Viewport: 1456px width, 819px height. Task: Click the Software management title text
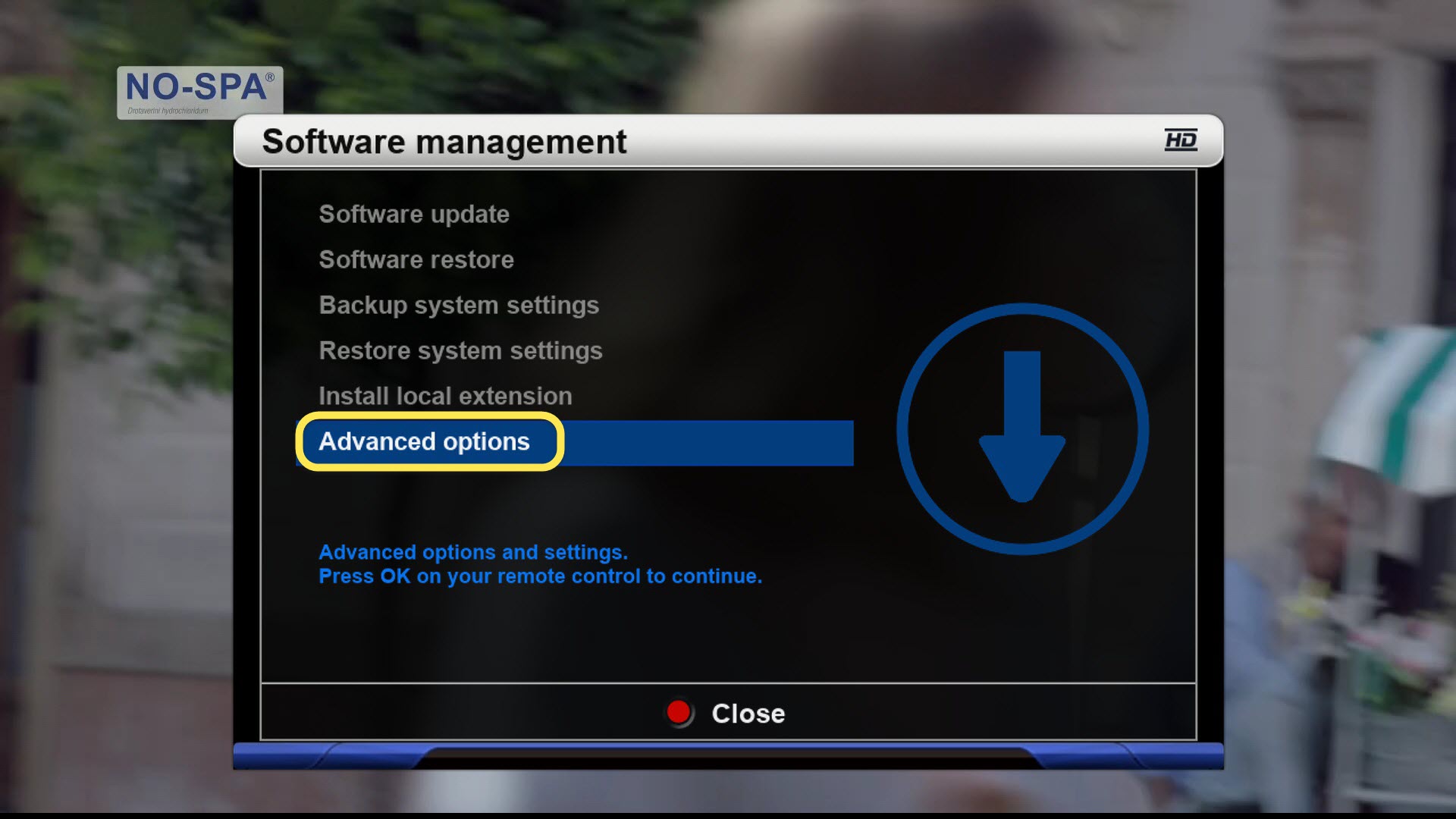444,142
